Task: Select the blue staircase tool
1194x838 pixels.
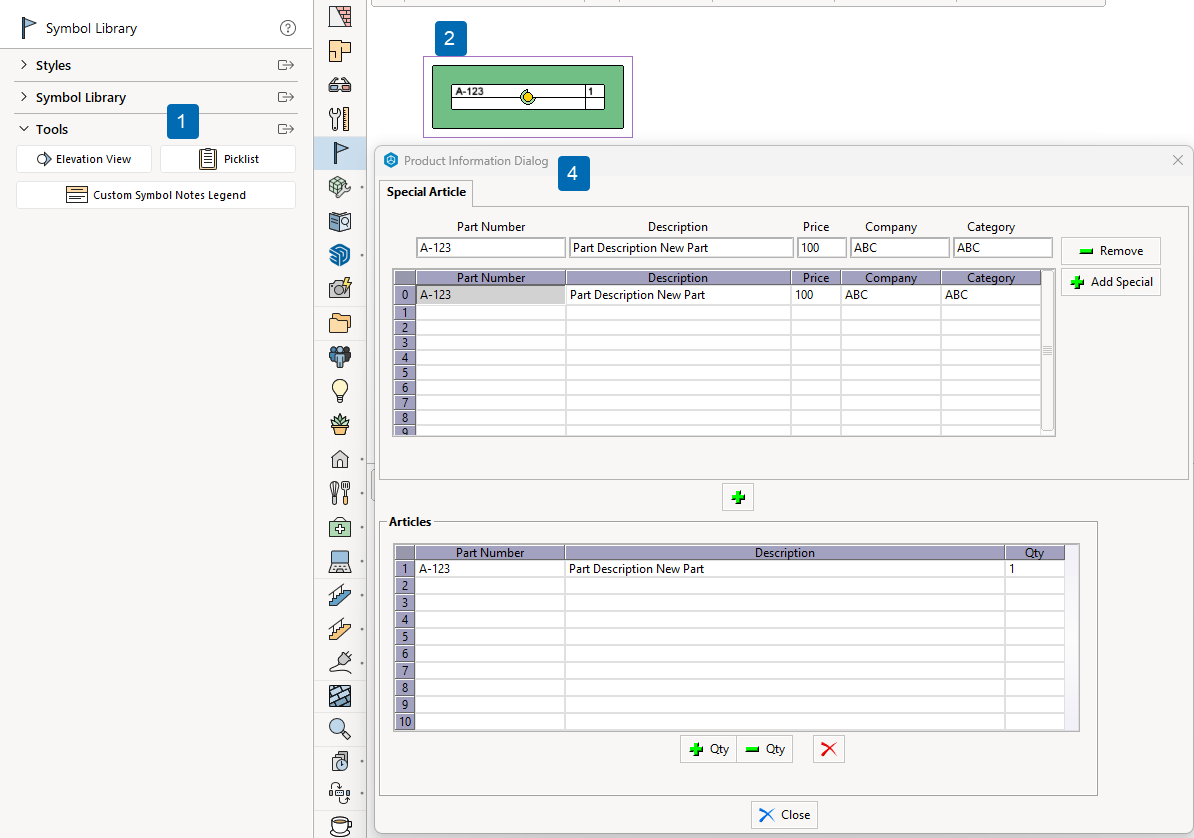Action: 340,595
